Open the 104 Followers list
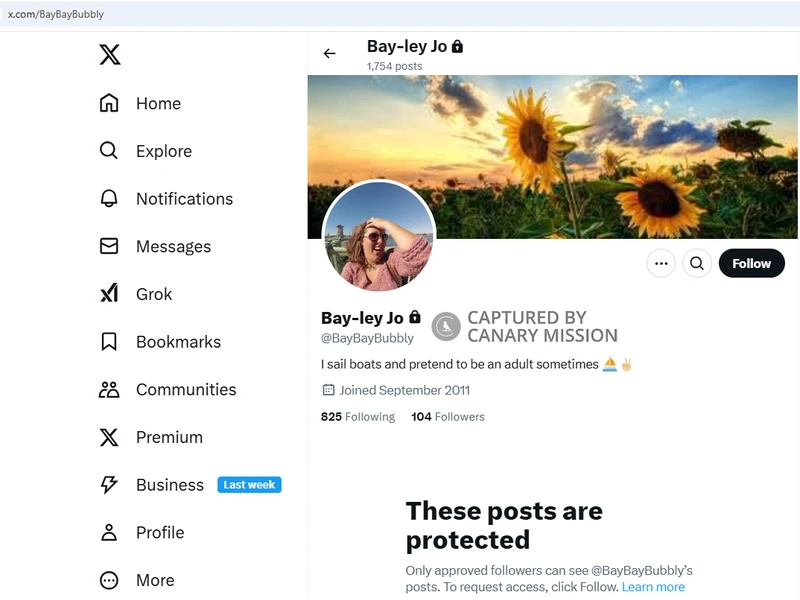 (448, 417)
